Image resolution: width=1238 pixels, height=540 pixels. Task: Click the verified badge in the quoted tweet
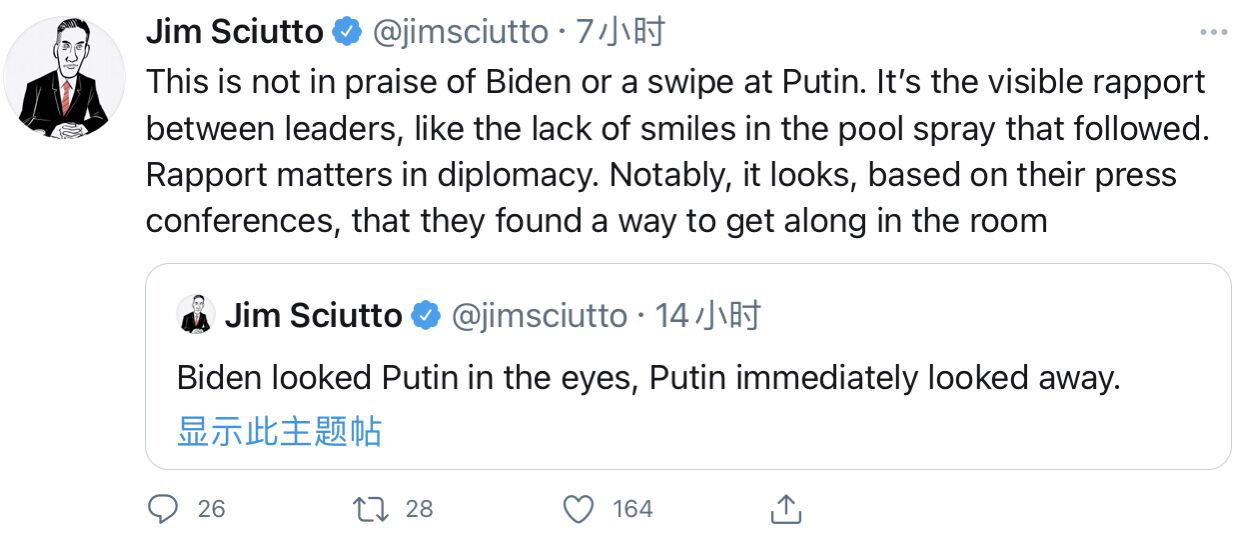427,316
